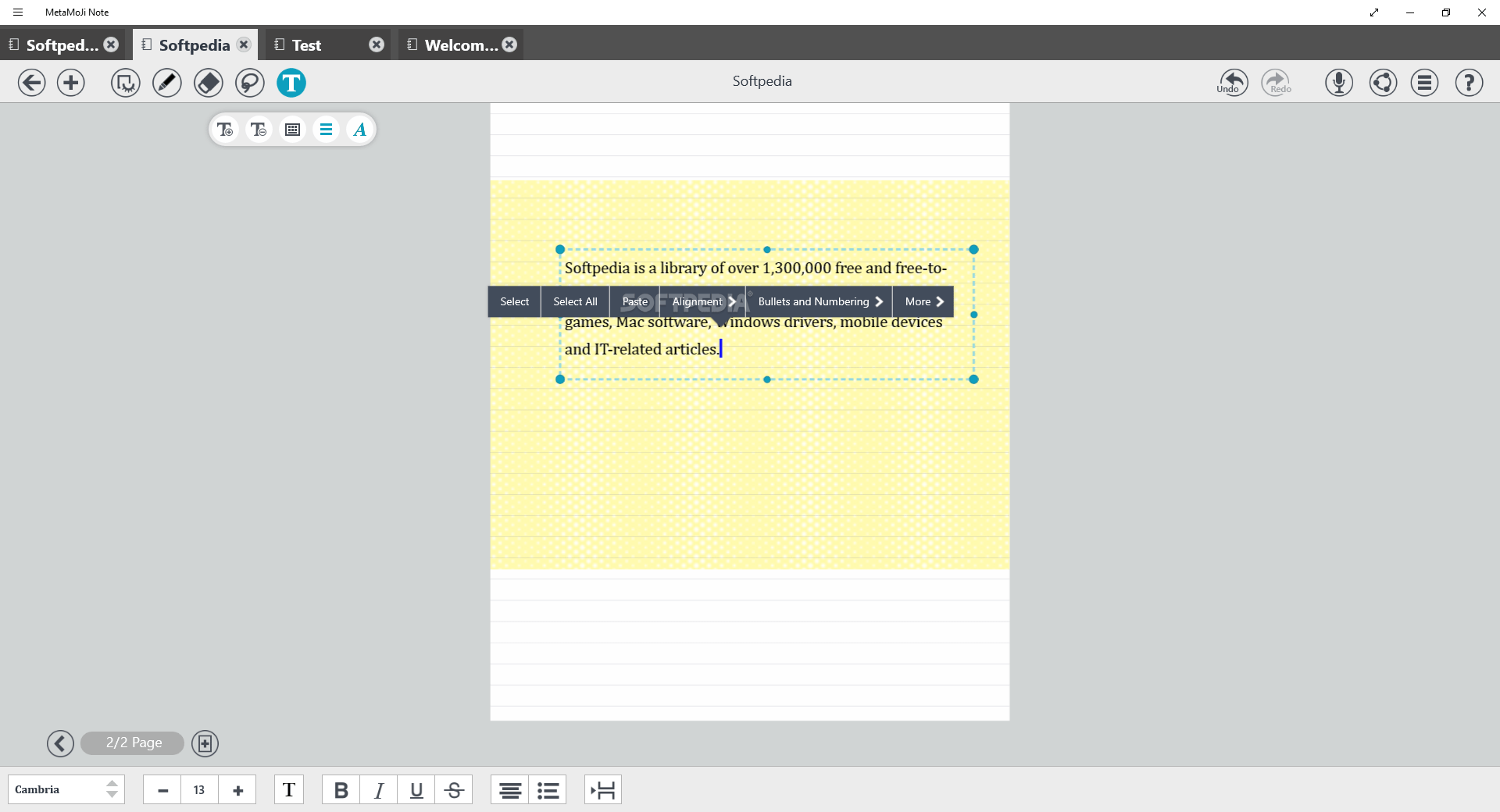Open bullet list options in bottom bar
This screenshot has width=1500, height=812.
548,790
